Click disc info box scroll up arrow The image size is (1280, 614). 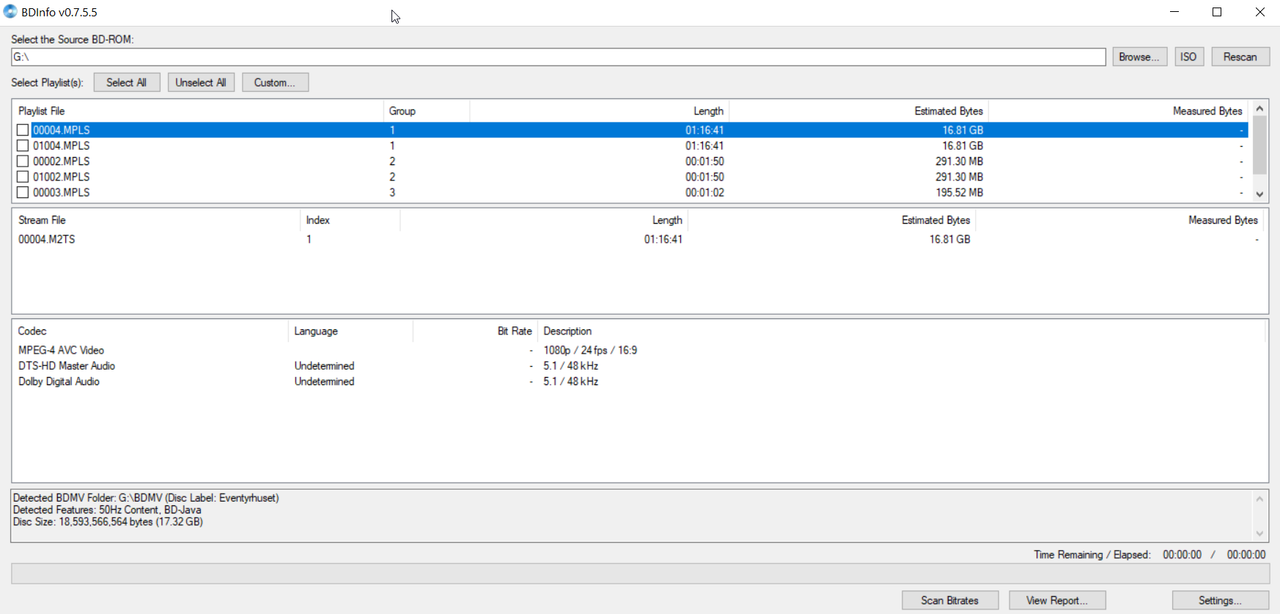pos(1259,500)
